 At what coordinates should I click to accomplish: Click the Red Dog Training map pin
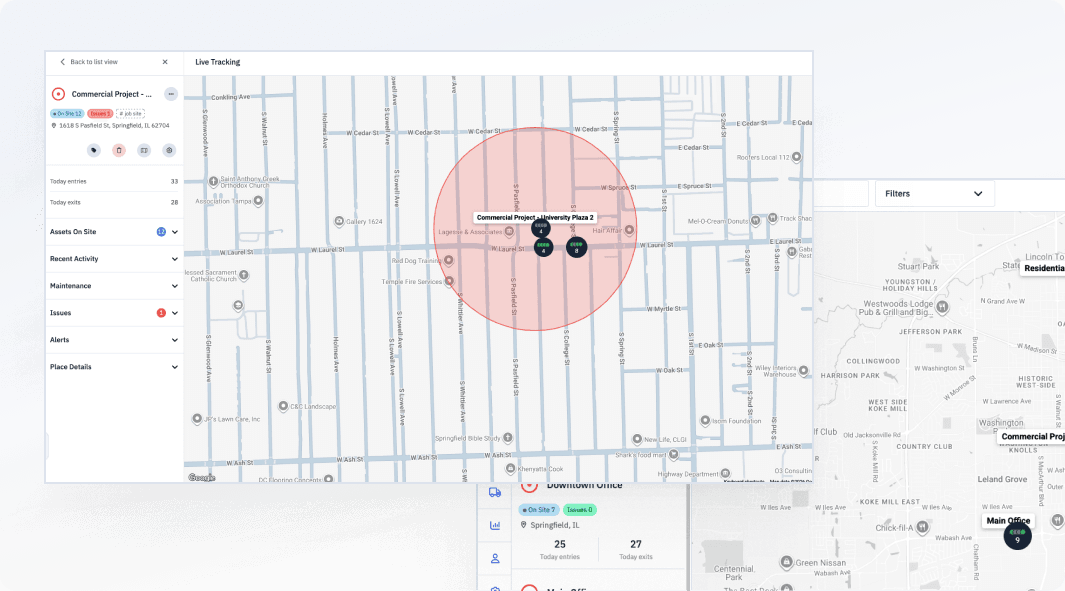click(x=448, y=260)
